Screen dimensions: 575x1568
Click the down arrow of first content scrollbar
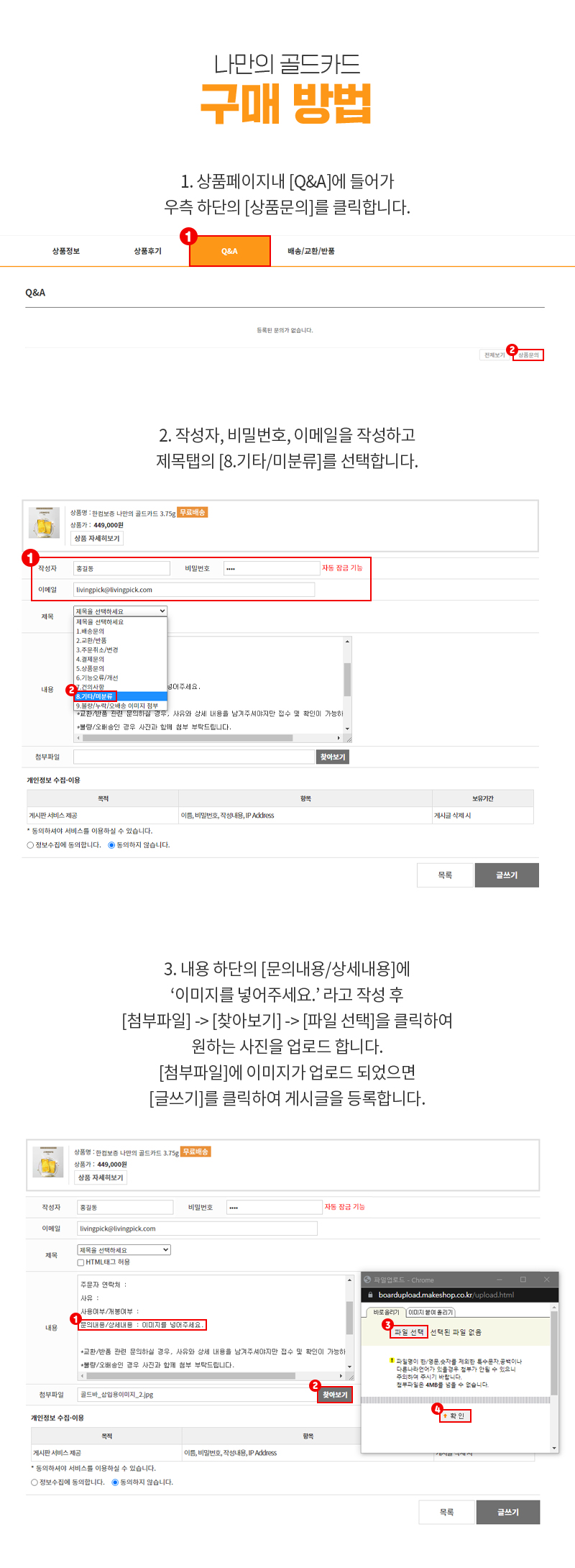pyautogui.click(x=347, y=729)
